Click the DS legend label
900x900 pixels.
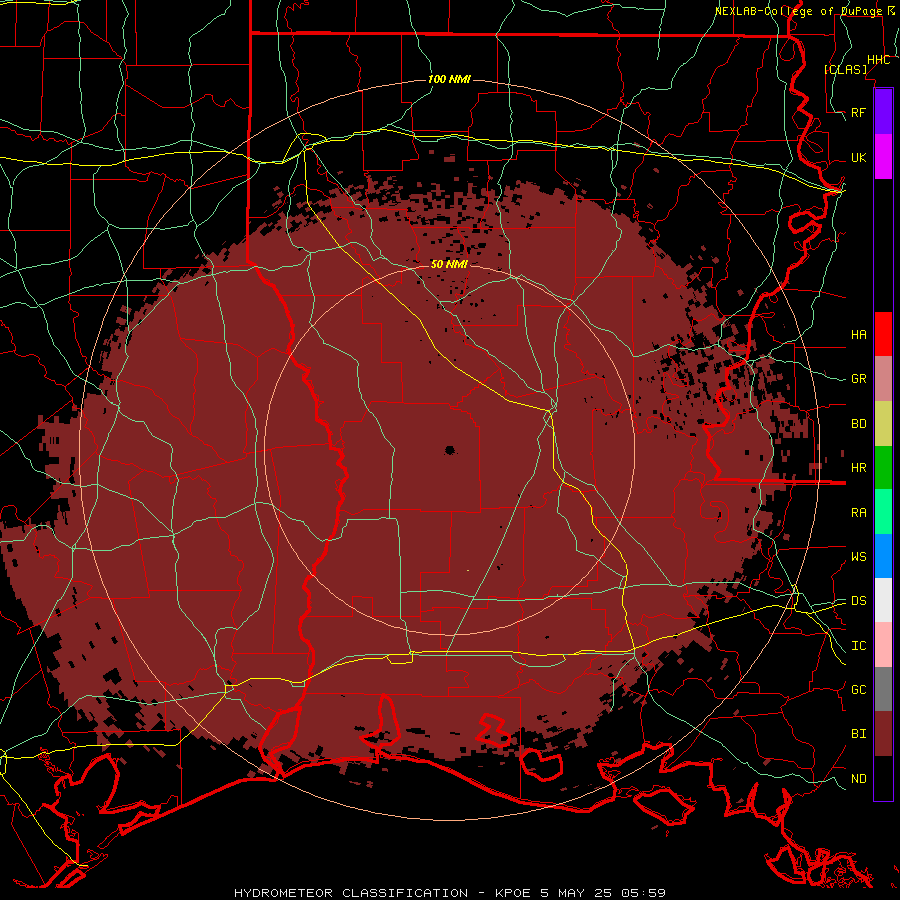point(859,600)
